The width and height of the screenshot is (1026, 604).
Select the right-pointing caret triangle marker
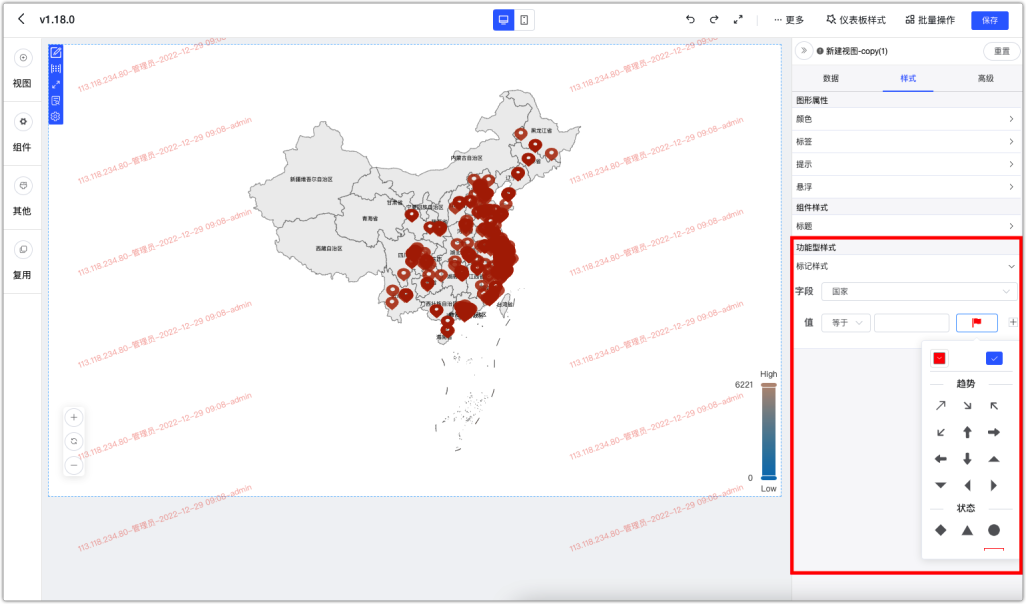pos(993,485)
